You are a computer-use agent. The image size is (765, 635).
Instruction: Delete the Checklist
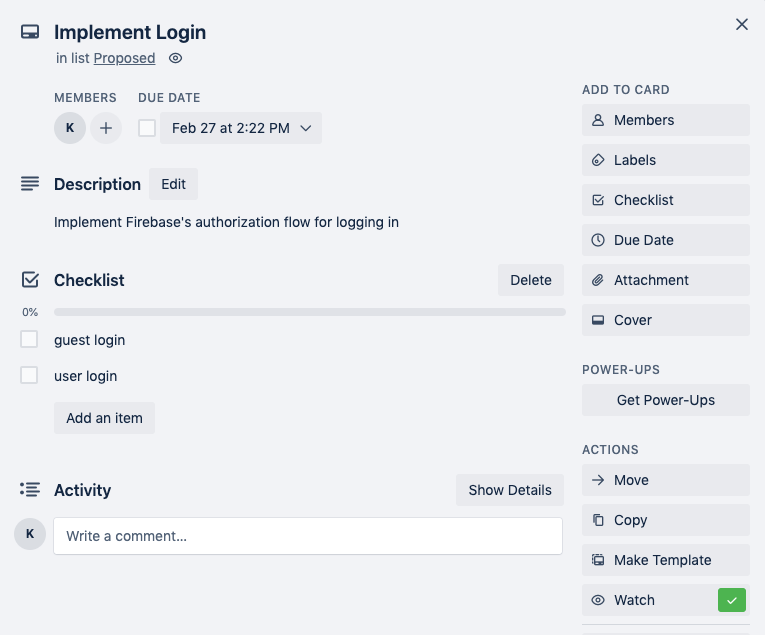530,280
